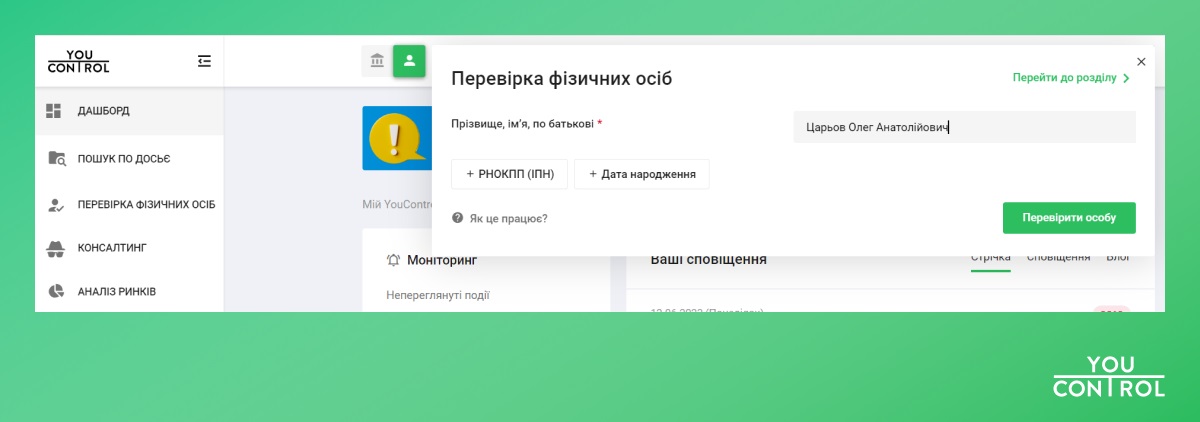Switch to company search bank icon
The image size is (1200, 422).
pyautogui.click(x=377, y=61)
